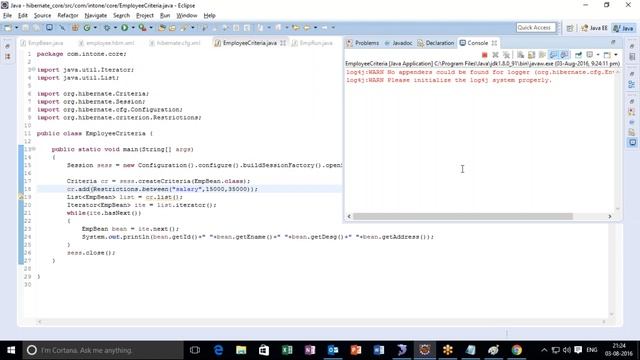Minimize the Console view panel
This screenshot has width=640, height=360.
[x=613, y=42]
